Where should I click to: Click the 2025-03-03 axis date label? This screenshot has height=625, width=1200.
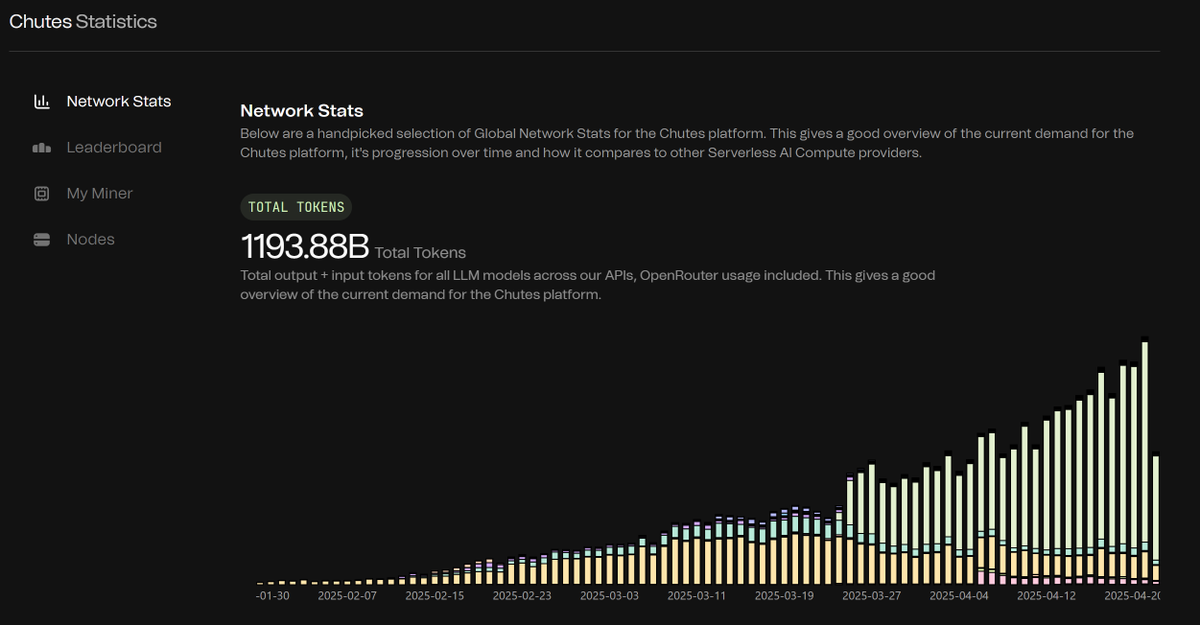[x=609, y=595]
